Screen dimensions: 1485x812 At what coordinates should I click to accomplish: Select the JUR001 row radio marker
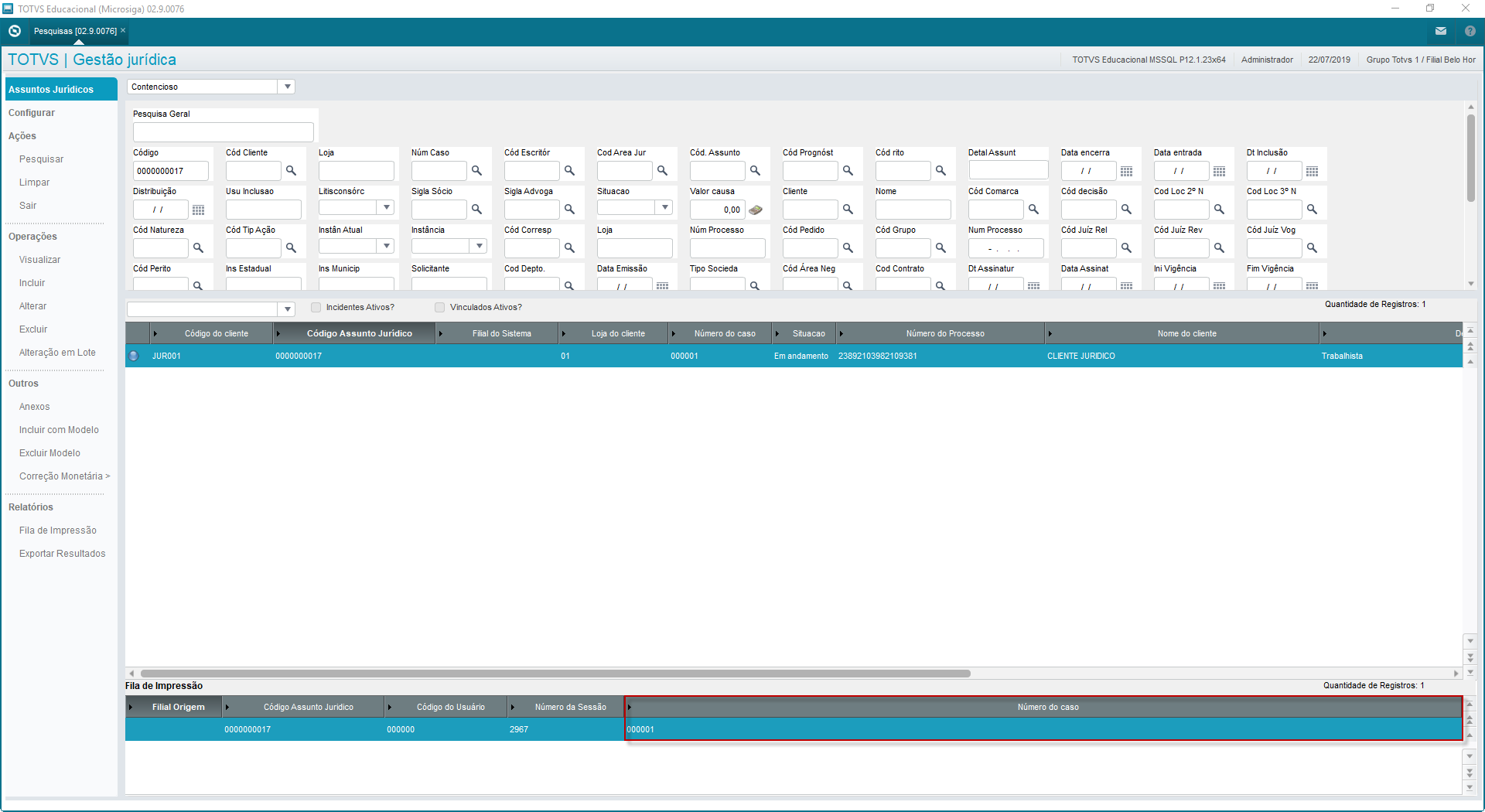134,356
